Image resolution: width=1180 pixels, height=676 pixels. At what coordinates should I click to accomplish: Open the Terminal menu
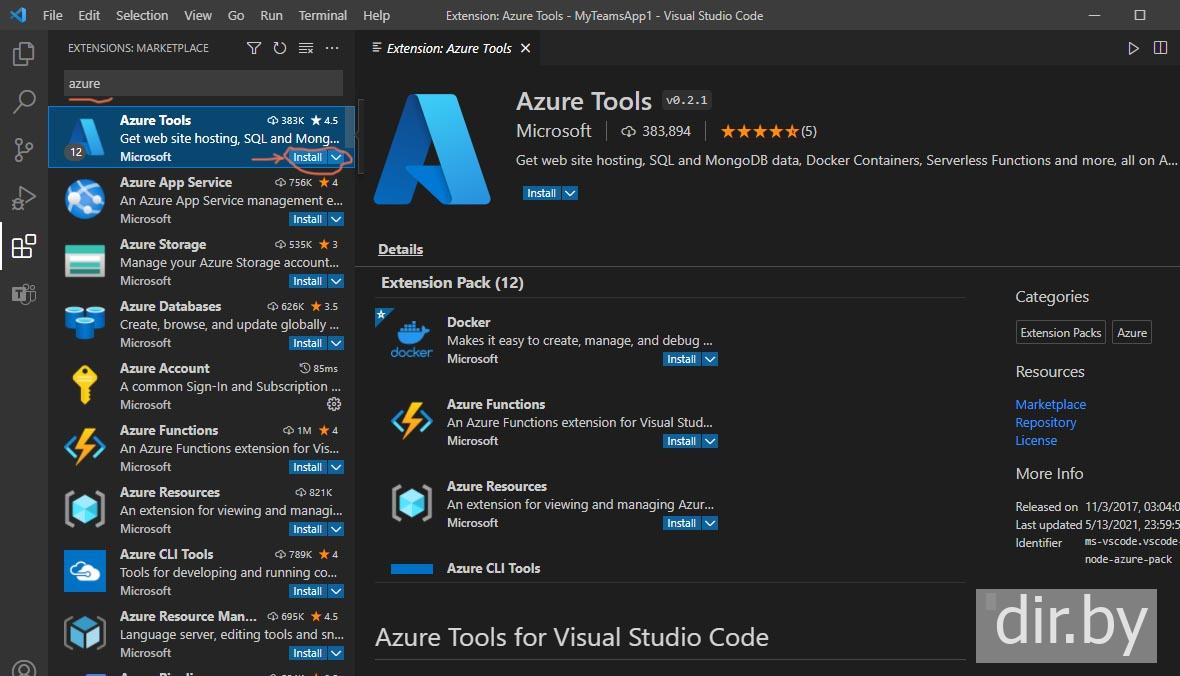click(x=323, y=16)
